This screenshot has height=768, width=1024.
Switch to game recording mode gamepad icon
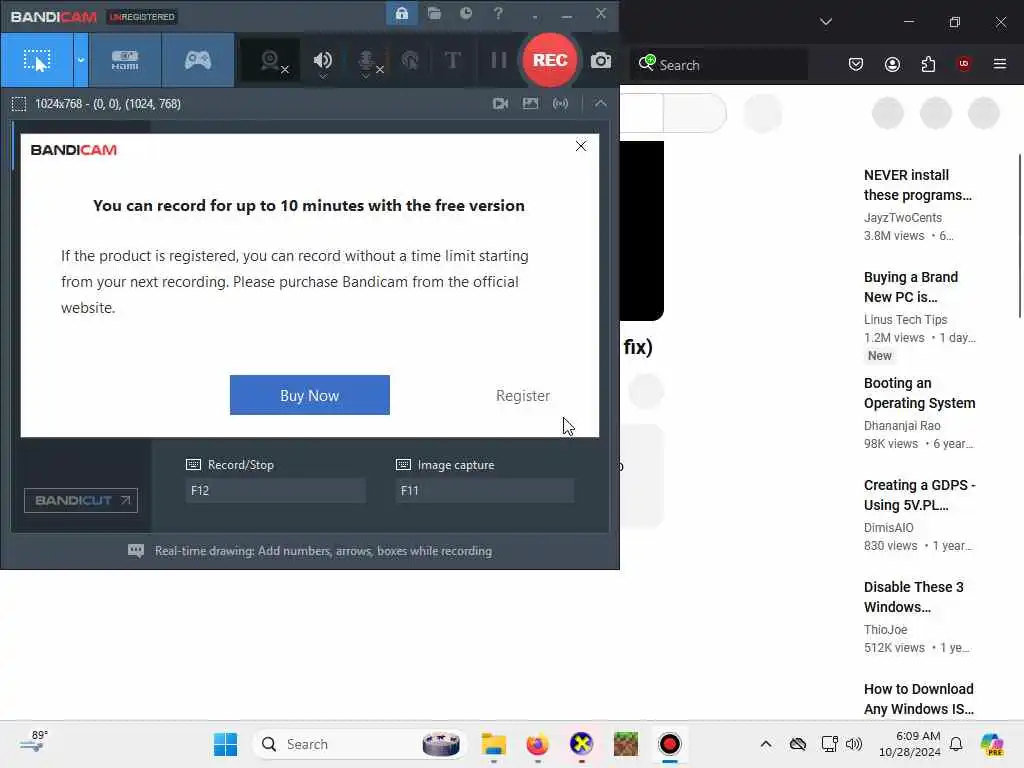tap(197, 61)
